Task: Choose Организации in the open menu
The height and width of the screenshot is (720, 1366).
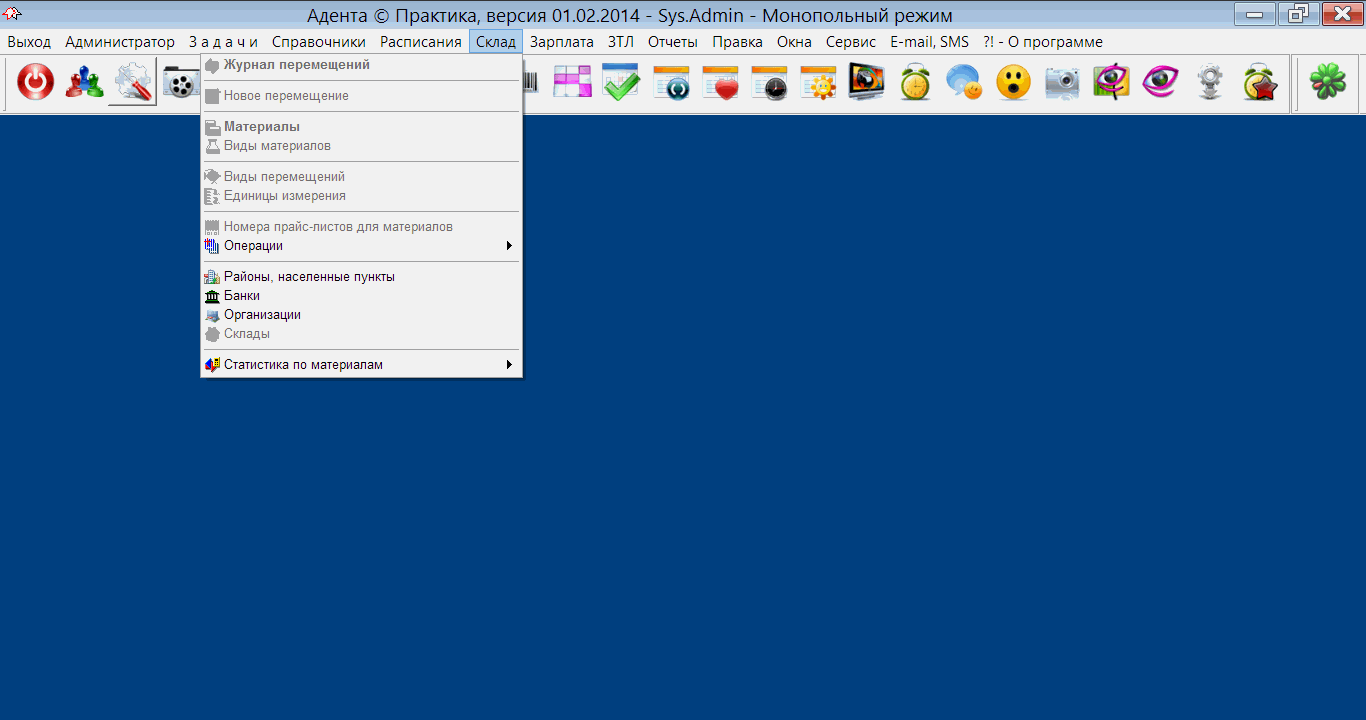Action: tap(262, 315)
